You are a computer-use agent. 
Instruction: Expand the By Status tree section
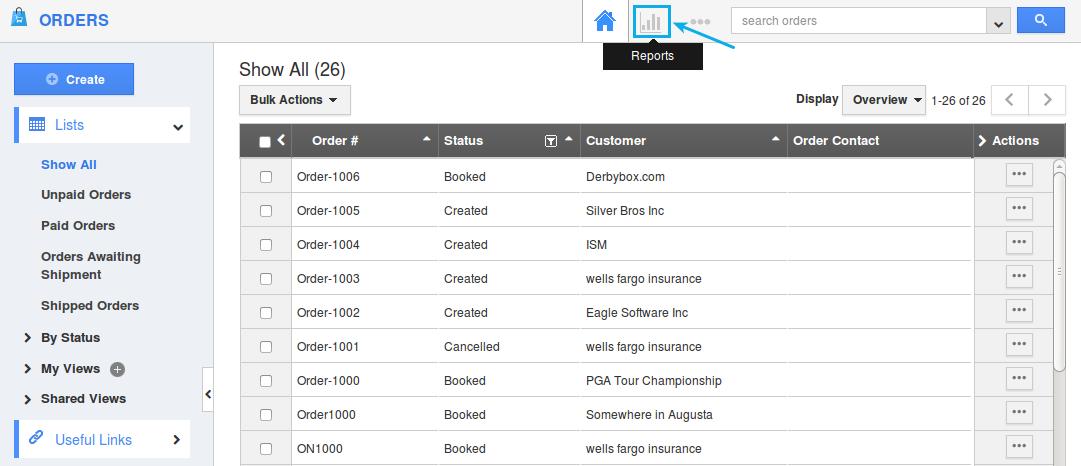(28, 338)
